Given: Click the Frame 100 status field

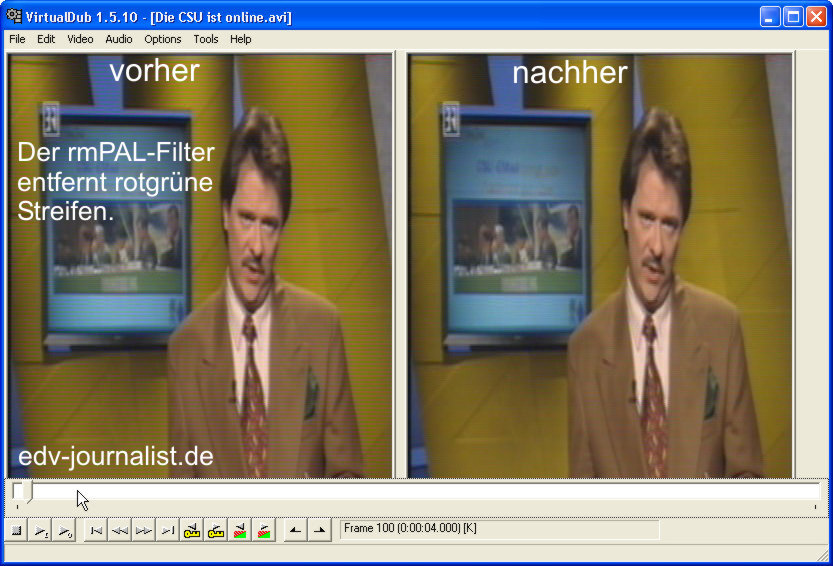Looking at the screenshot, I should tap(499, 530).
